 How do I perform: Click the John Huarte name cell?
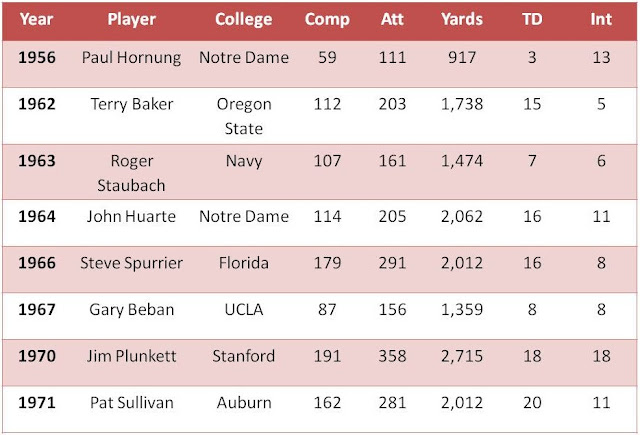131,216
